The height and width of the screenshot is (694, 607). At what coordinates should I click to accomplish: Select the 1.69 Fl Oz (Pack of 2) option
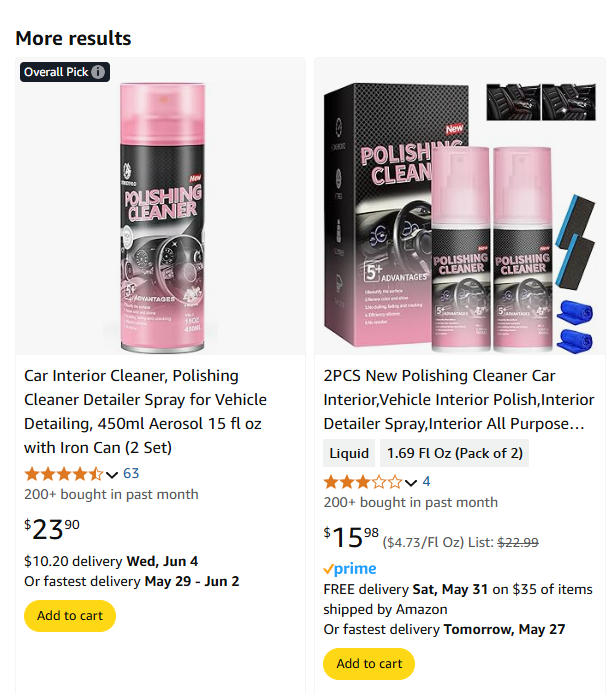pos(454,453)
